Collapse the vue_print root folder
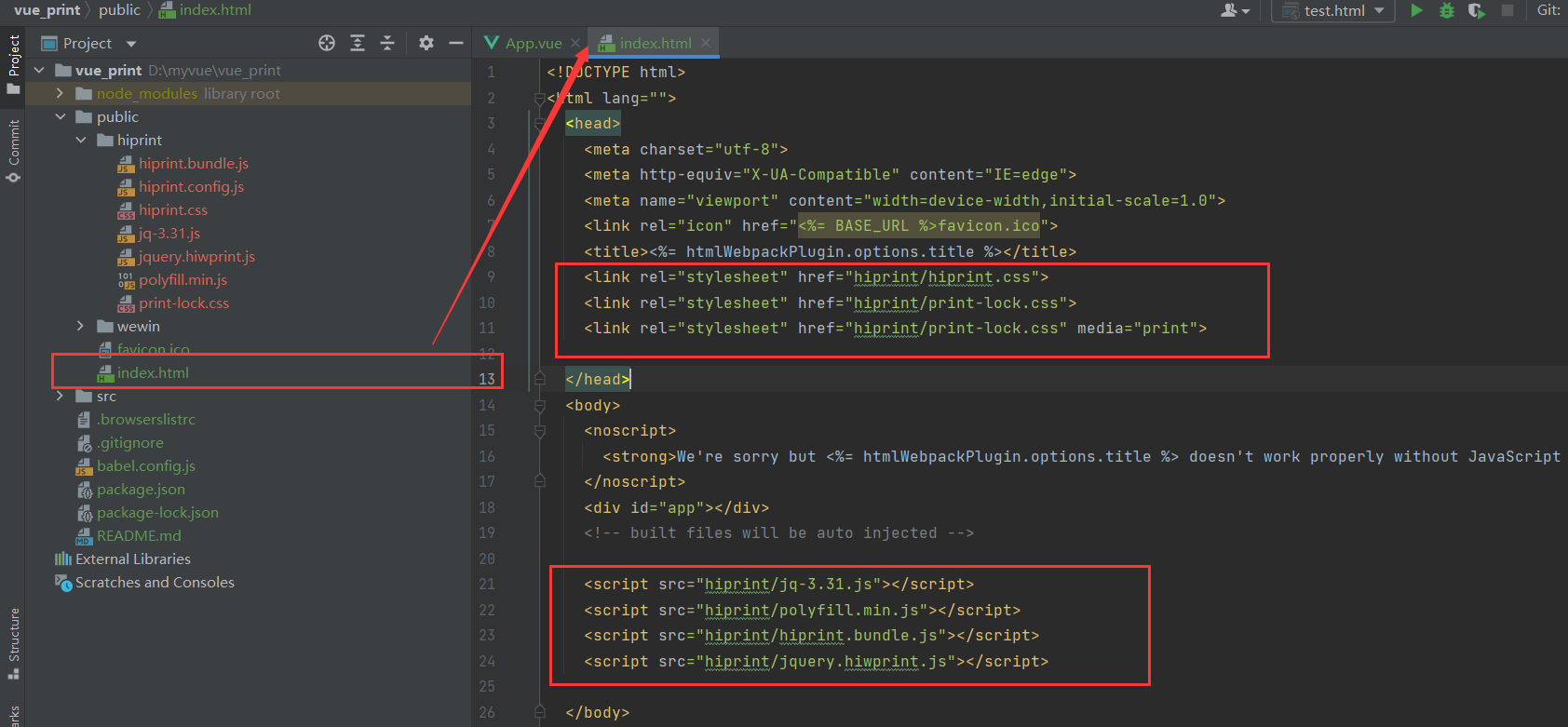 point(39,70)
